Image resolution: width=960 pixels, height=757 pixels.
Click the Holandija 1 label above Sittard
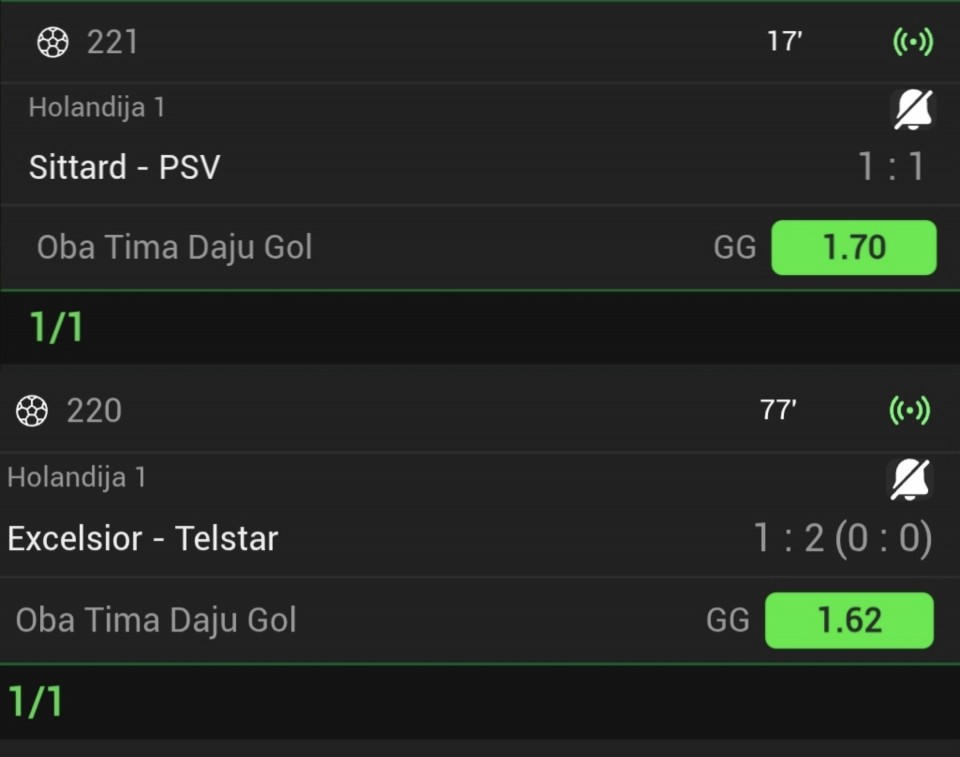96,107
